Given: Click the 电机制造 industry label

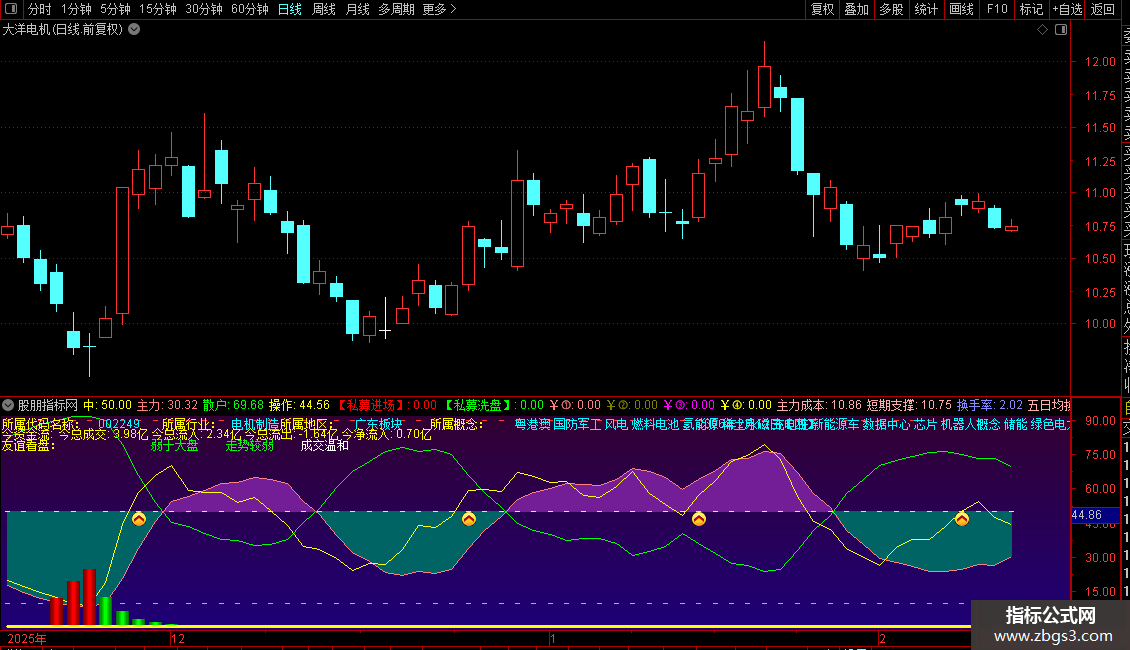Looking at the screenshot, I should [x=254, y=424].
